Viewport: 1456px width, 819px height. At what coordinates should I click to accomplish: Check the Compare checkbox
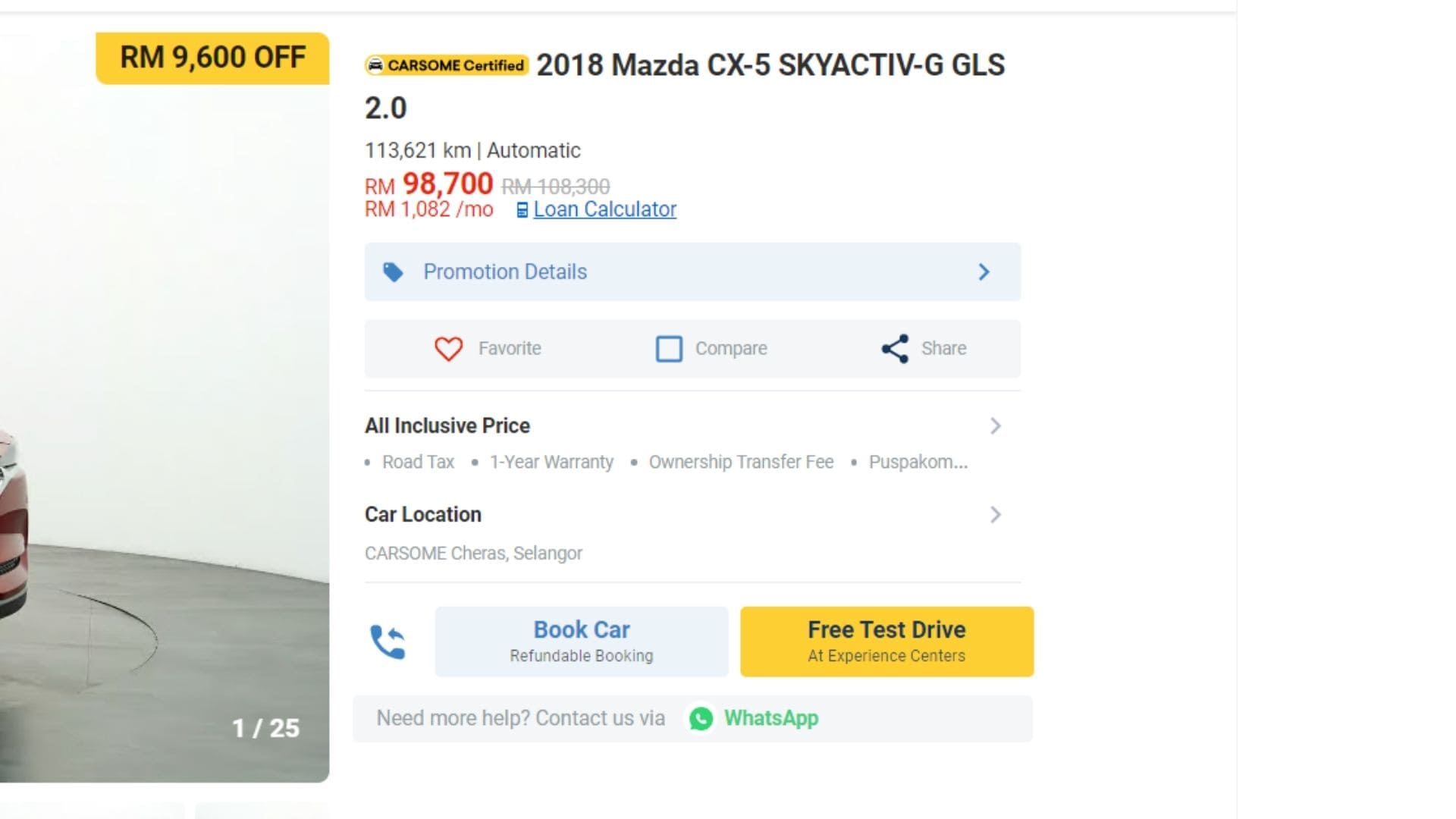click(x=669, y=349)
